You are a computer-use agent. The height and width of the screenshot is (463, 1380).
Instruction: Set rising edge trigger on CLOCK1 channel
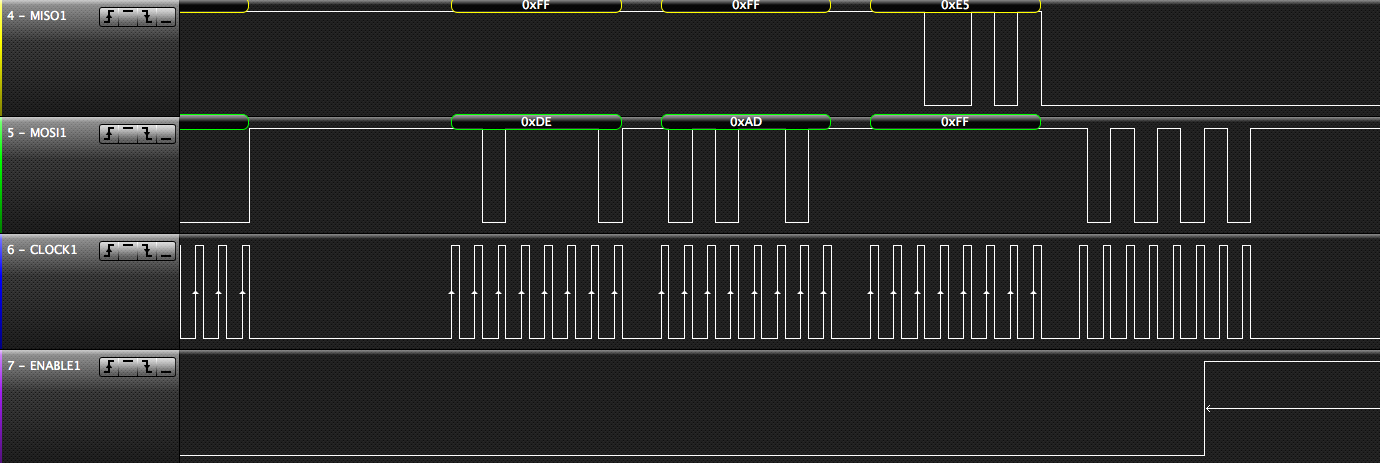tap(109, 250)
